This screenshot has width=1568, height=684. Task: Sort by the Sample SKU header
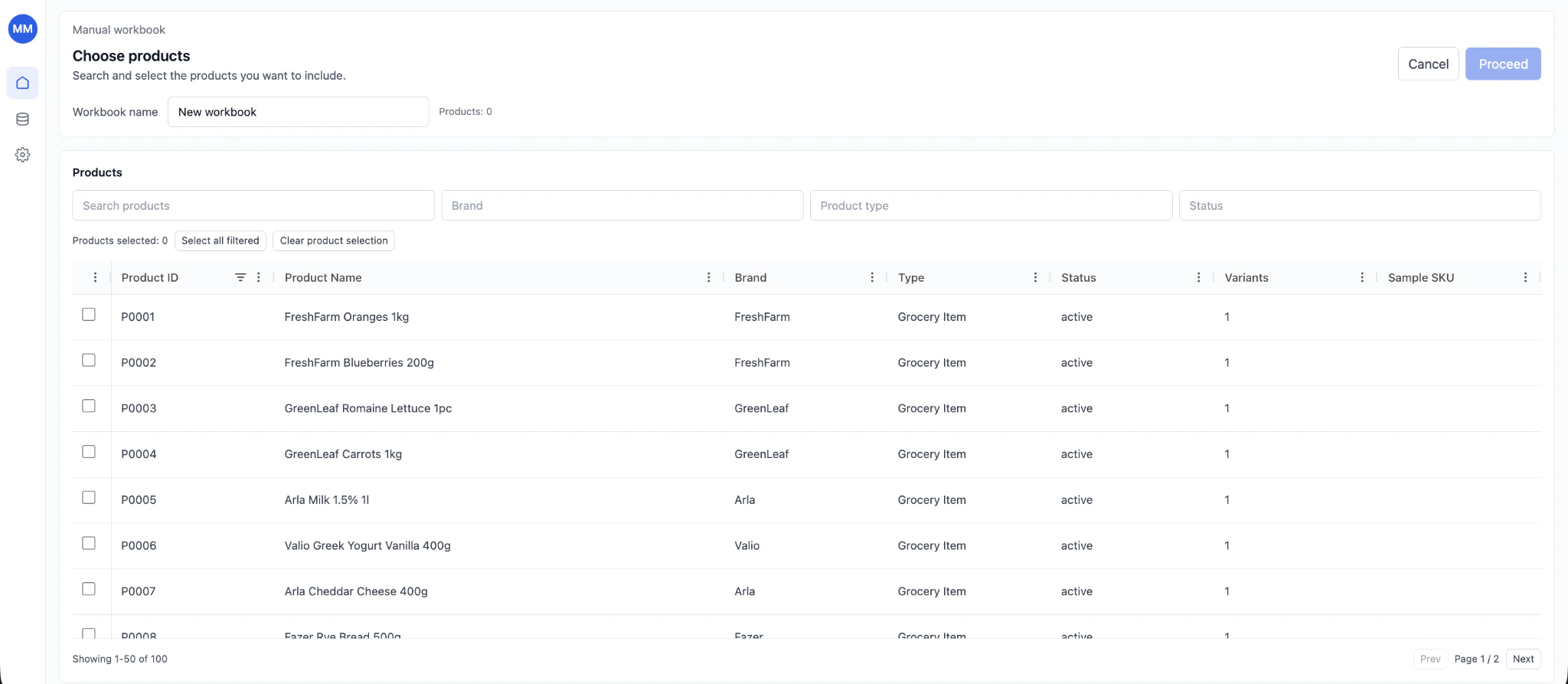coord(1421,277)
